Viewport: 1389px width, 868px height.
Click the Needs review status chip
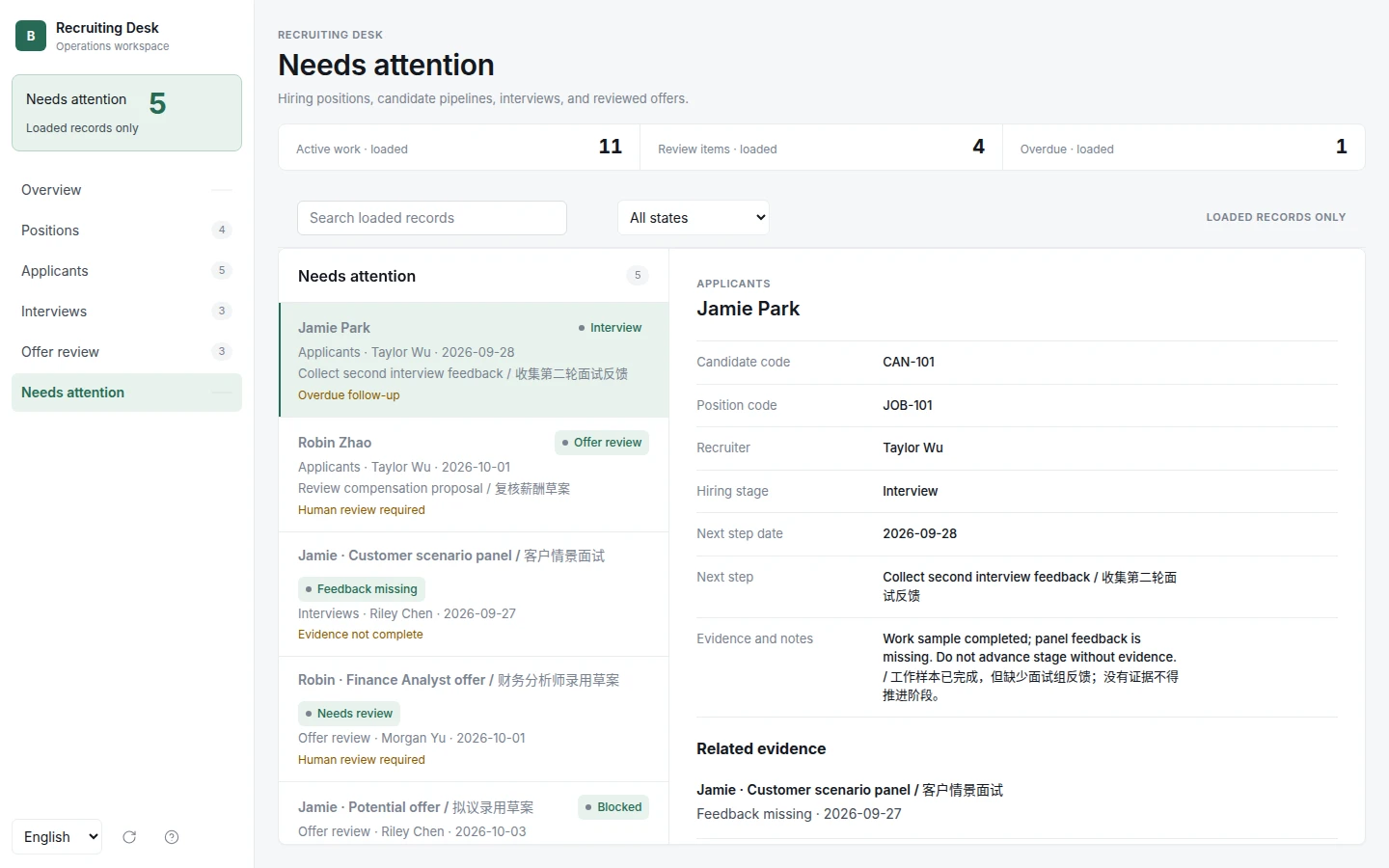(x=349, y=714)
